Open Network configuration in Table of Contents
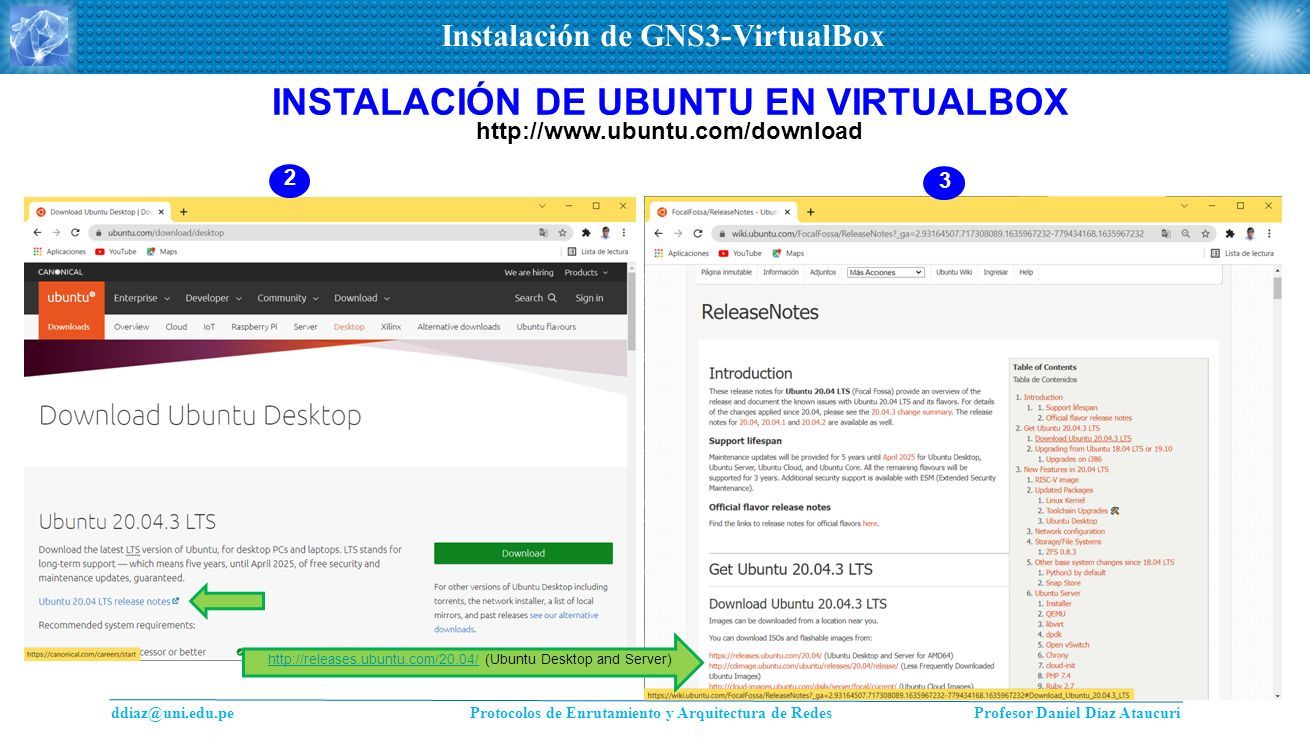 click(1069, 531)
